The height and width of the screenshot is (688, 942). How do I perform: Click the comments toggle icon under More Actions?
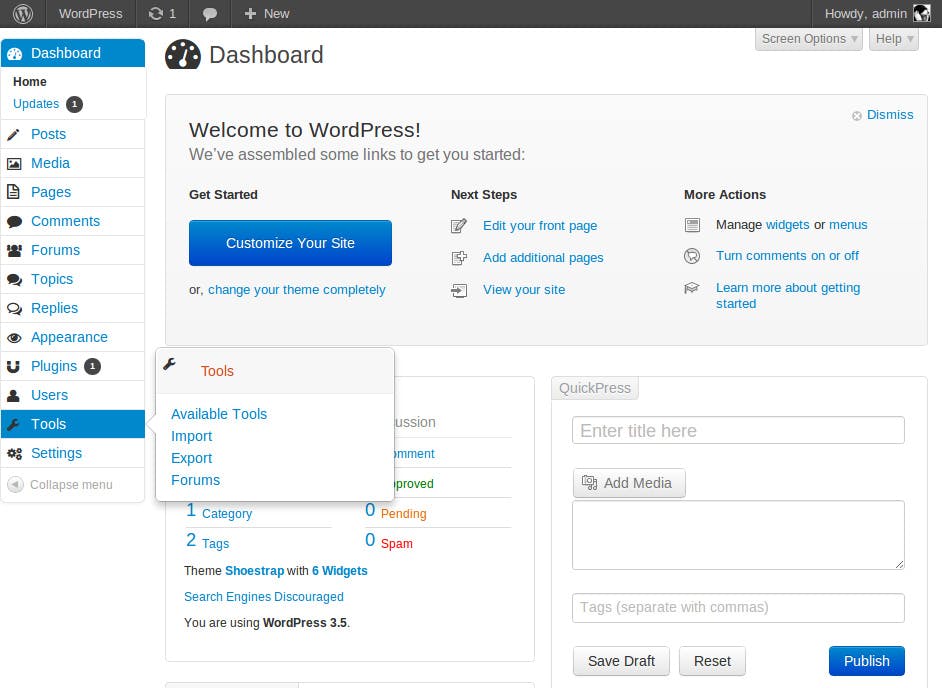point(692,256)
